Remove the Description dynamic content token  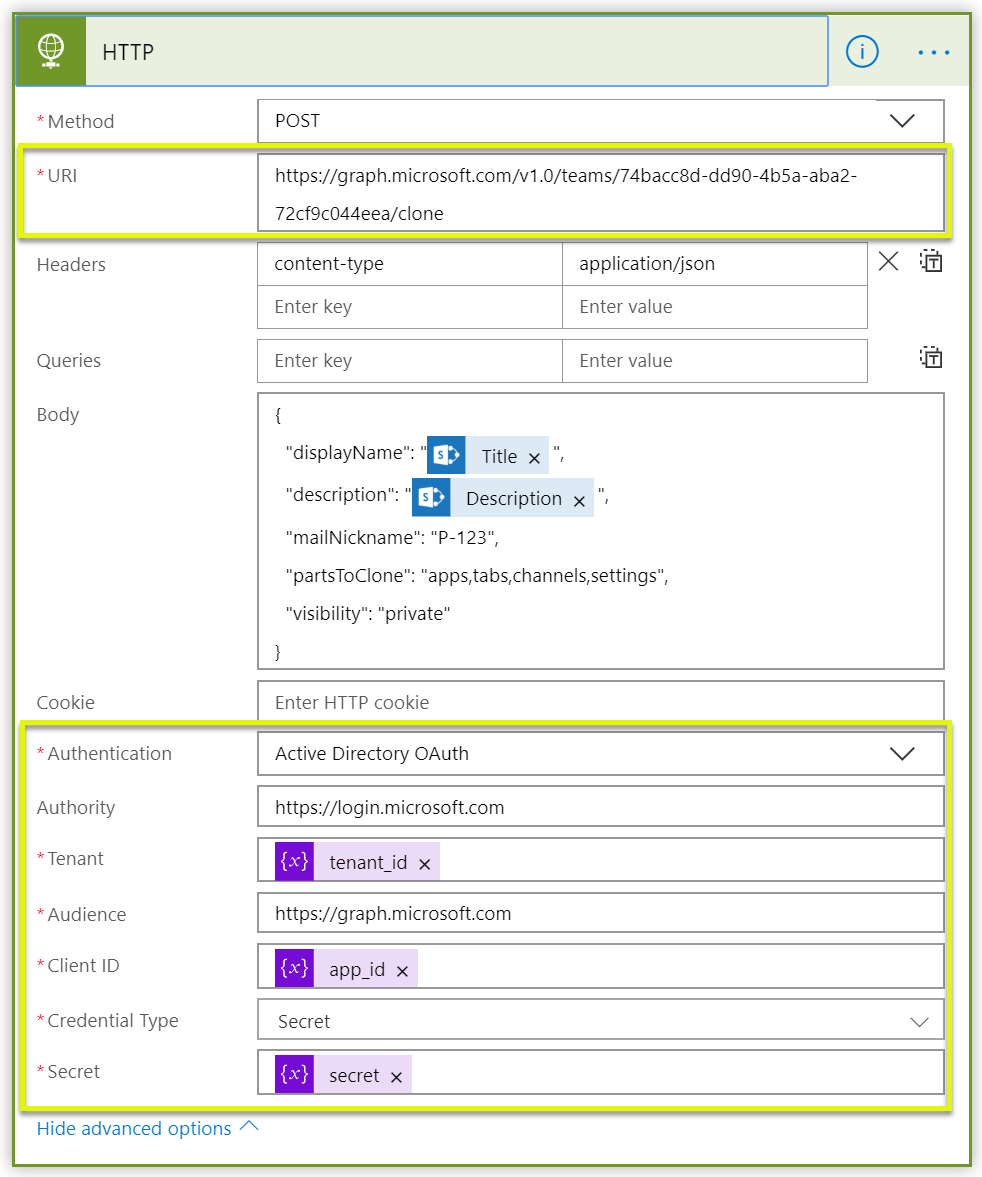click(579, 501)
